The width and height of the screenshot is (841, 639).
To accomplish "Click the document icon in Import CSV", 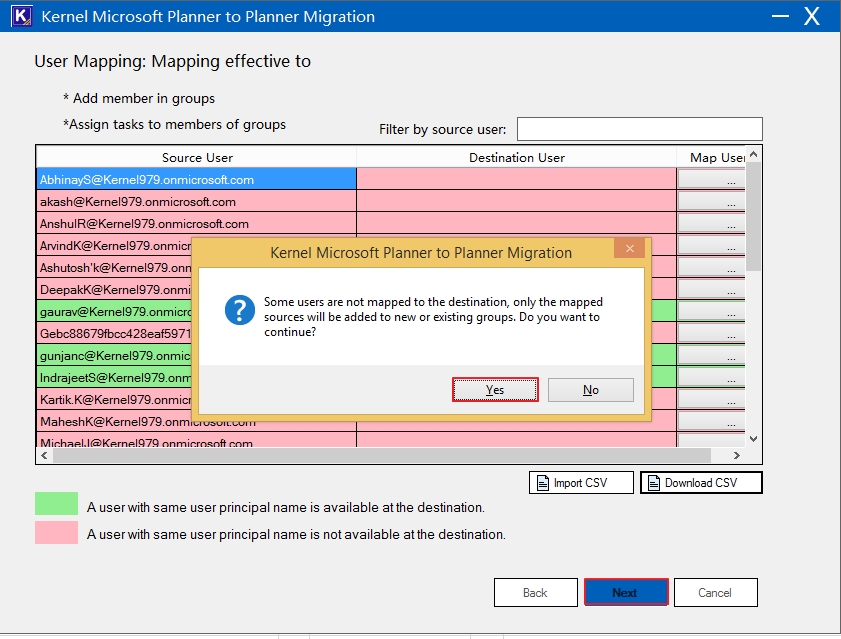I will (x=543, y=483).
